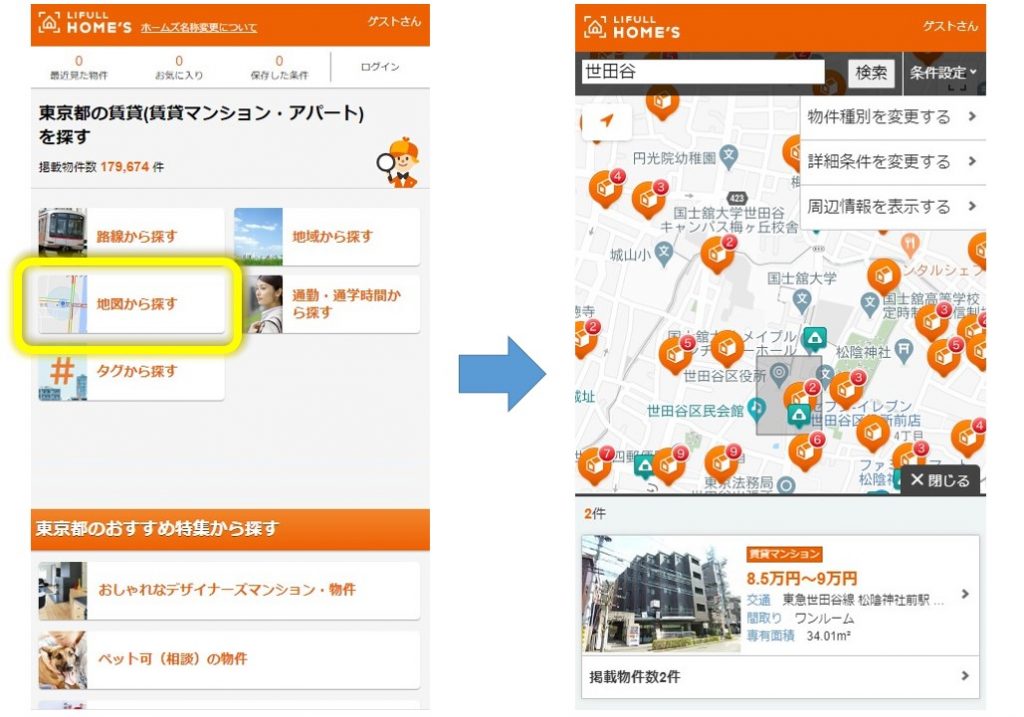
Task: Click the LIFULL HOME'S logo on left screen
Action: [85, 23]
